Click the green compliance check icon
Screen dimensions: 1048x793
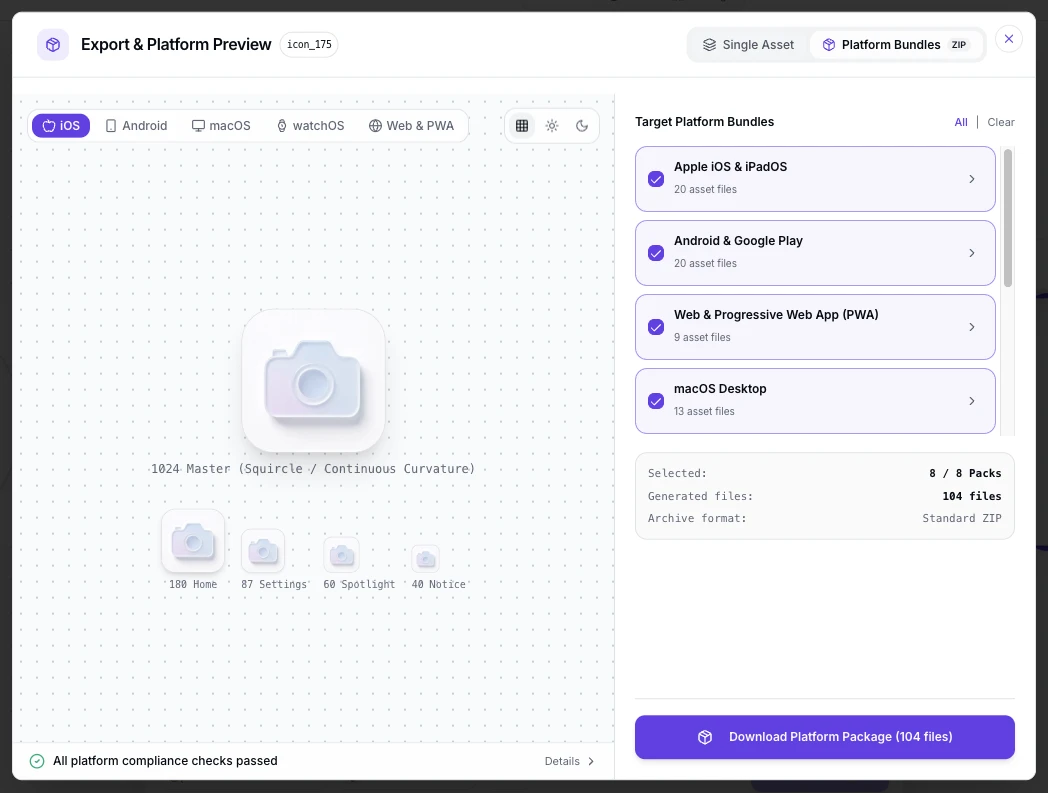pos(37,761)
